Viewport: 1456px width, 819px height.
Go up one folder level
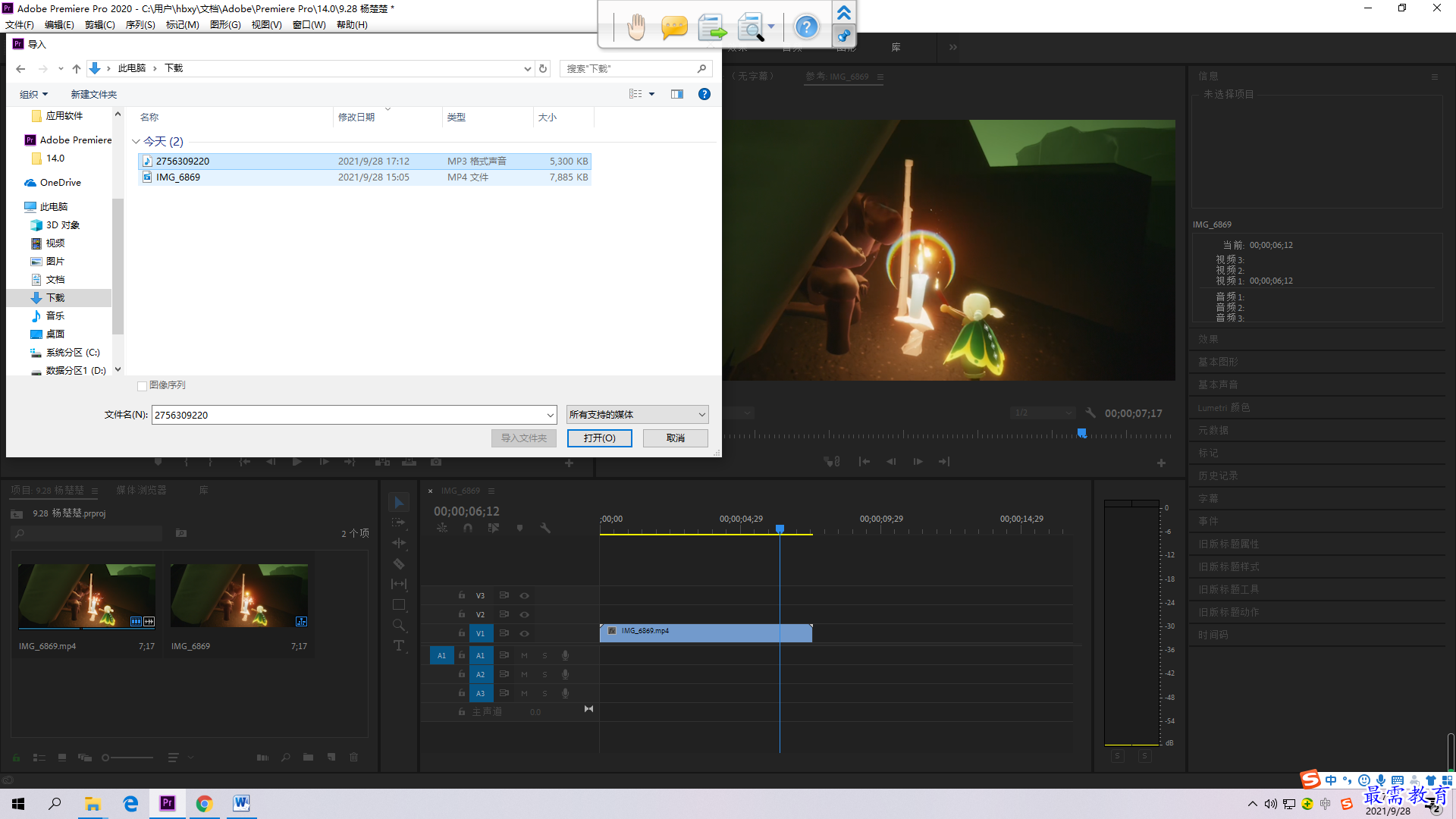coord(76,68)
